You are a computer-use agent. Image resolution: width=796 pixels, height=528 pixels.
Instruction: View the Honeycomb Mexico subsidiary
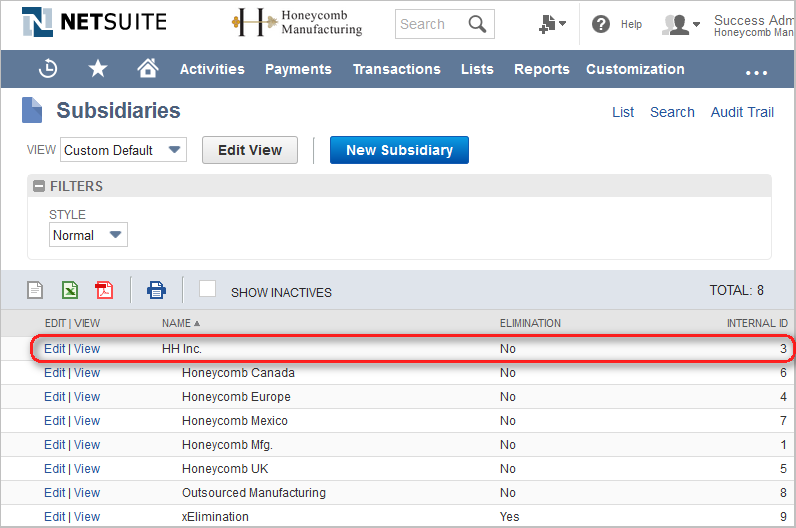[87, 421]
